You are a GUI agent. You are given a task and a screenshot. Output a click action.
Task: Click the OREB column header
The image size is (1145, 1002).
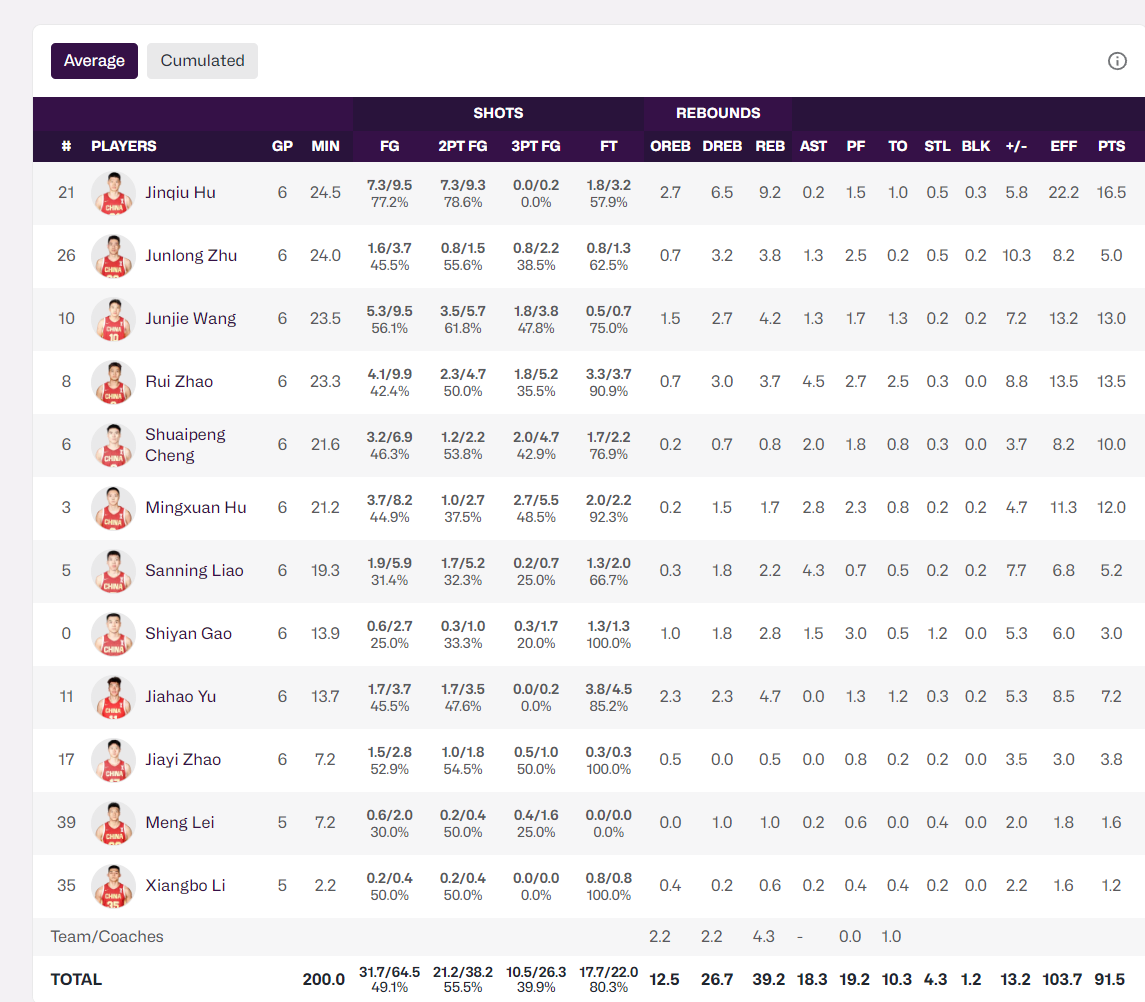(x=670, y=146)
